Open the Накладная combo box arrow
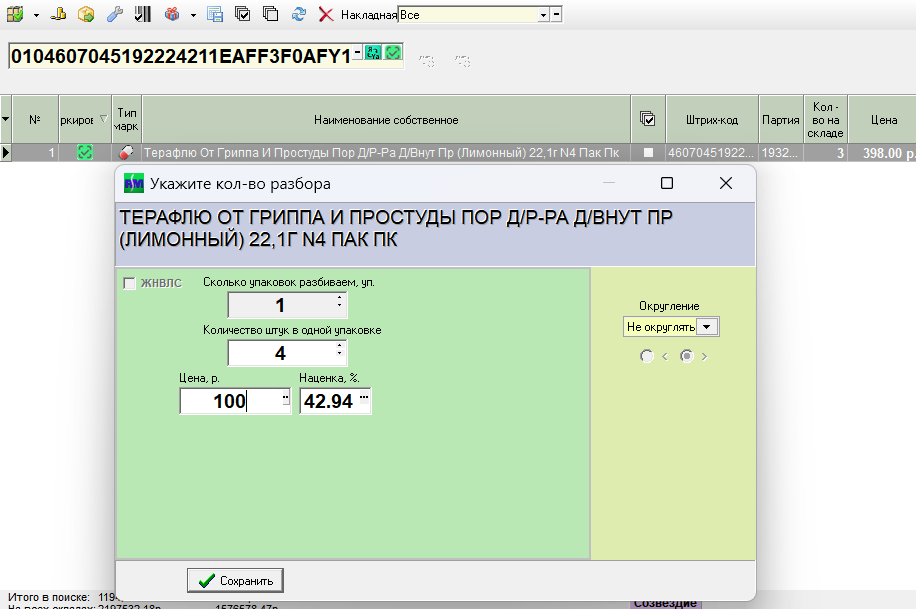The height and width of the screenshot is (609, 916). (x=543, y=15)
